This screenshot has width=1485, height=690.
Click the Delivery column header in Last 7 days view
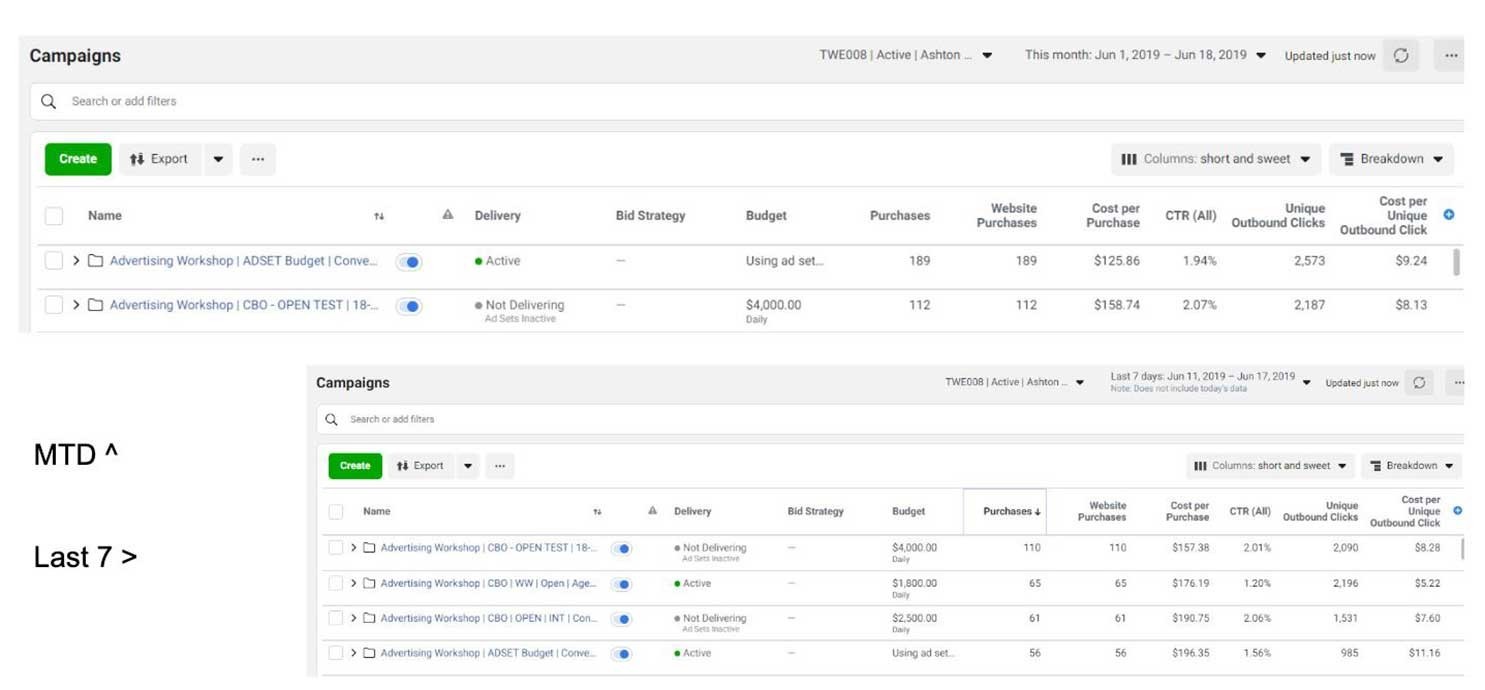coord(692,511)
